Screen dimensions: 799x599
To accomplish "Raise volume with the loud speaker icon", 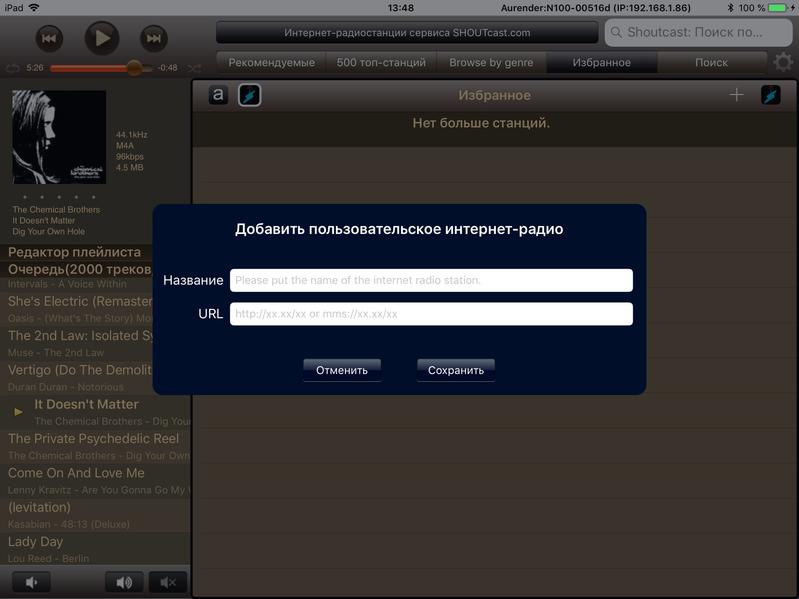I will click(125, 582).
